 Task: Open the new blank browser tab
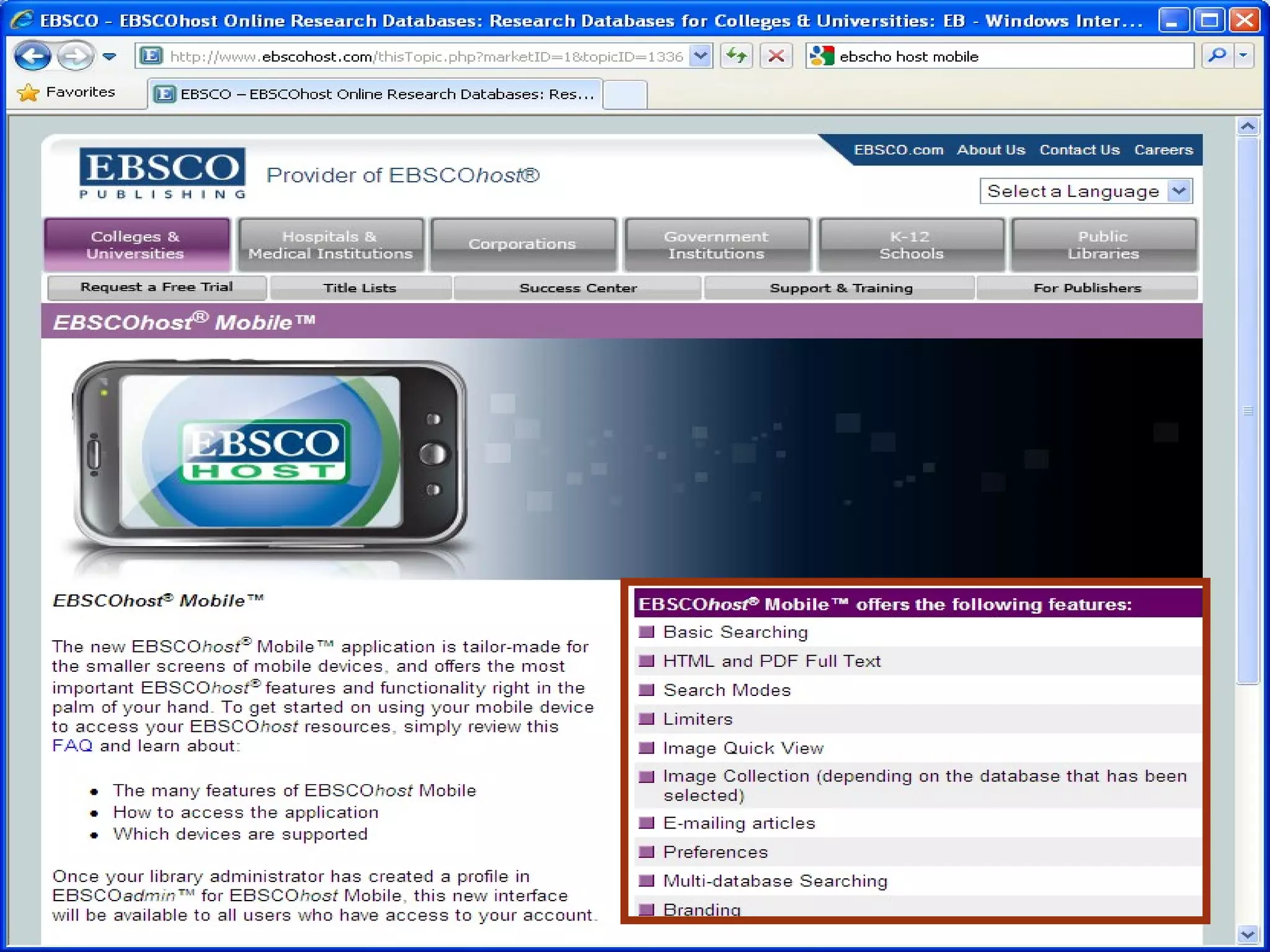624,94
